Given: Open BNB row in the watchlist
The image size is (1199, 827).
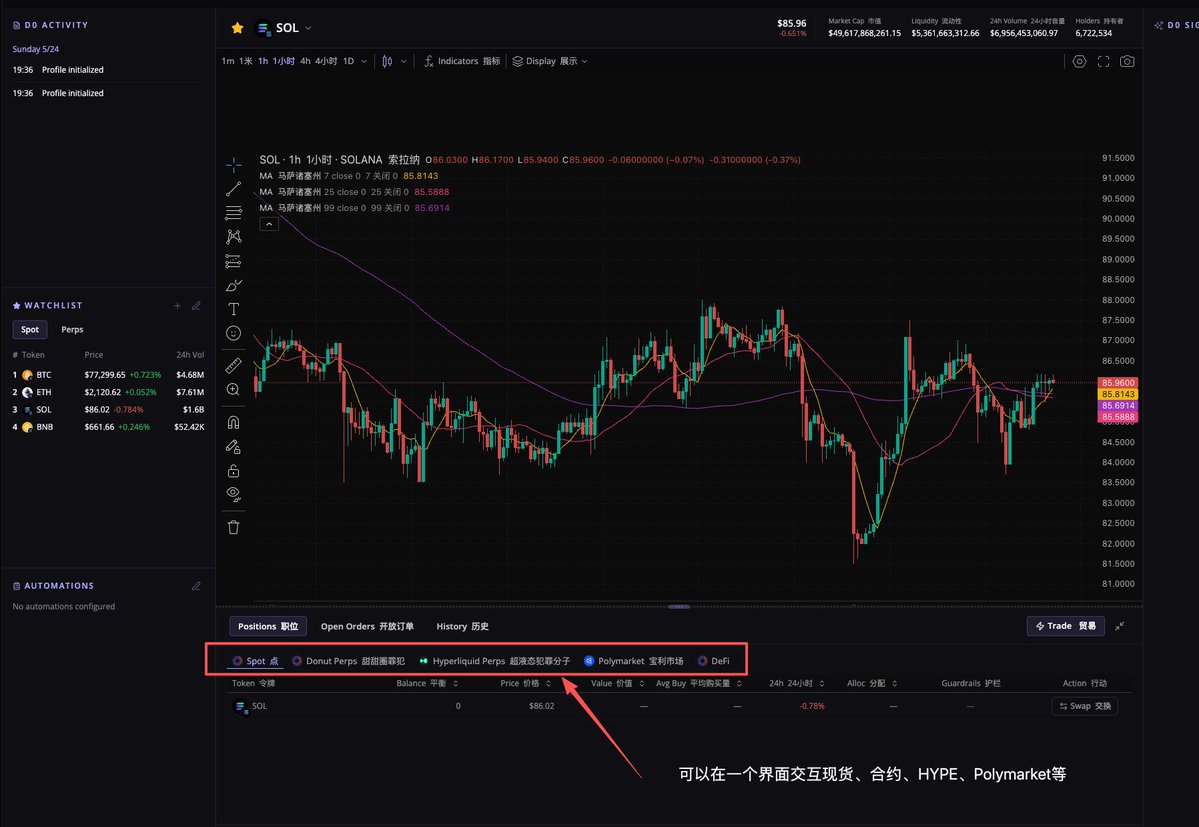Looking at the screenshot, I should [x=108, y=427].
